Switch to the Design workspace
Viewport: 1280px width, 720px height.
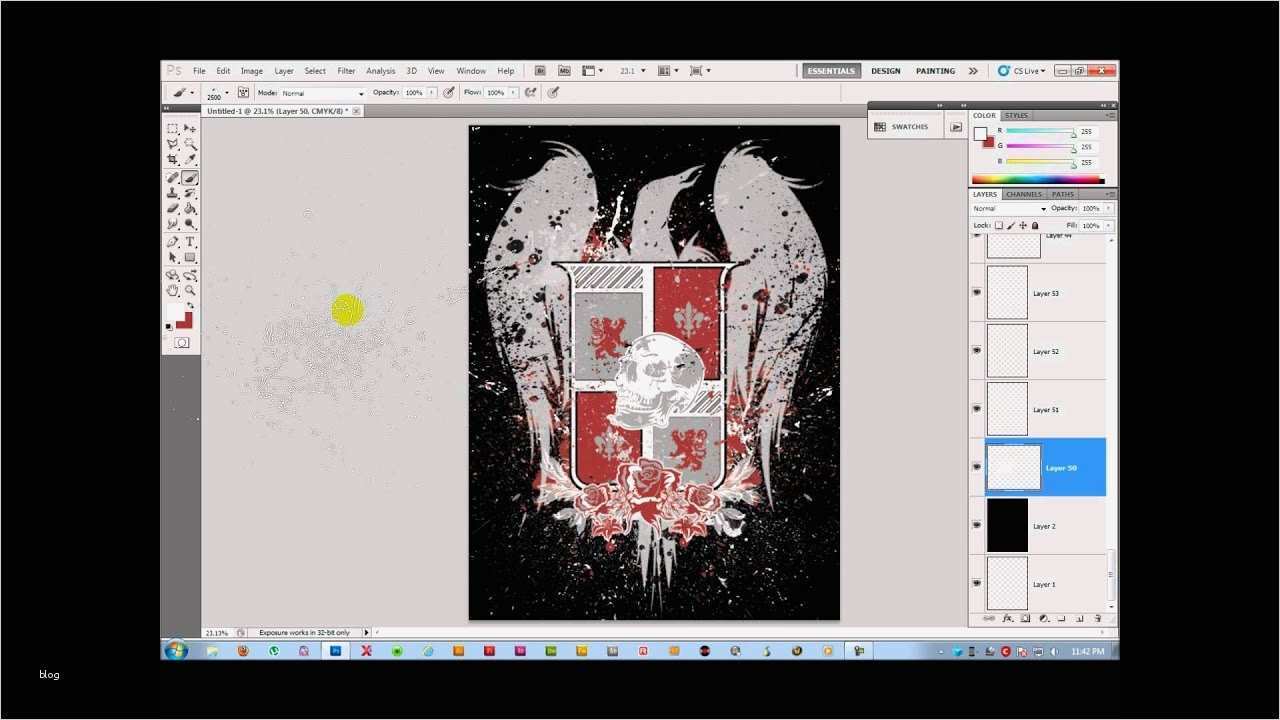(886, 71)
